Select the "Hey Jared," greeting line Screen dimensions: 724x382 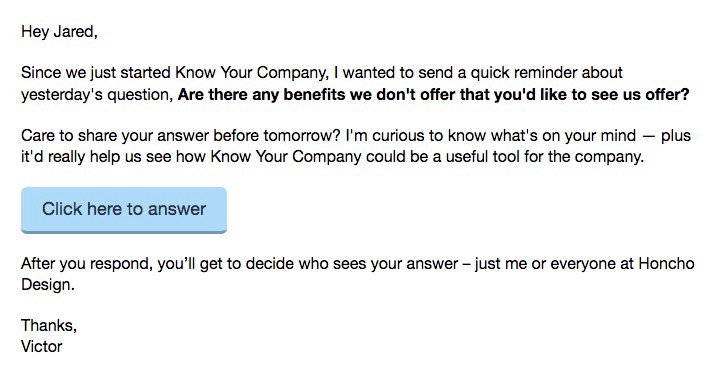(x=59, y=32)
